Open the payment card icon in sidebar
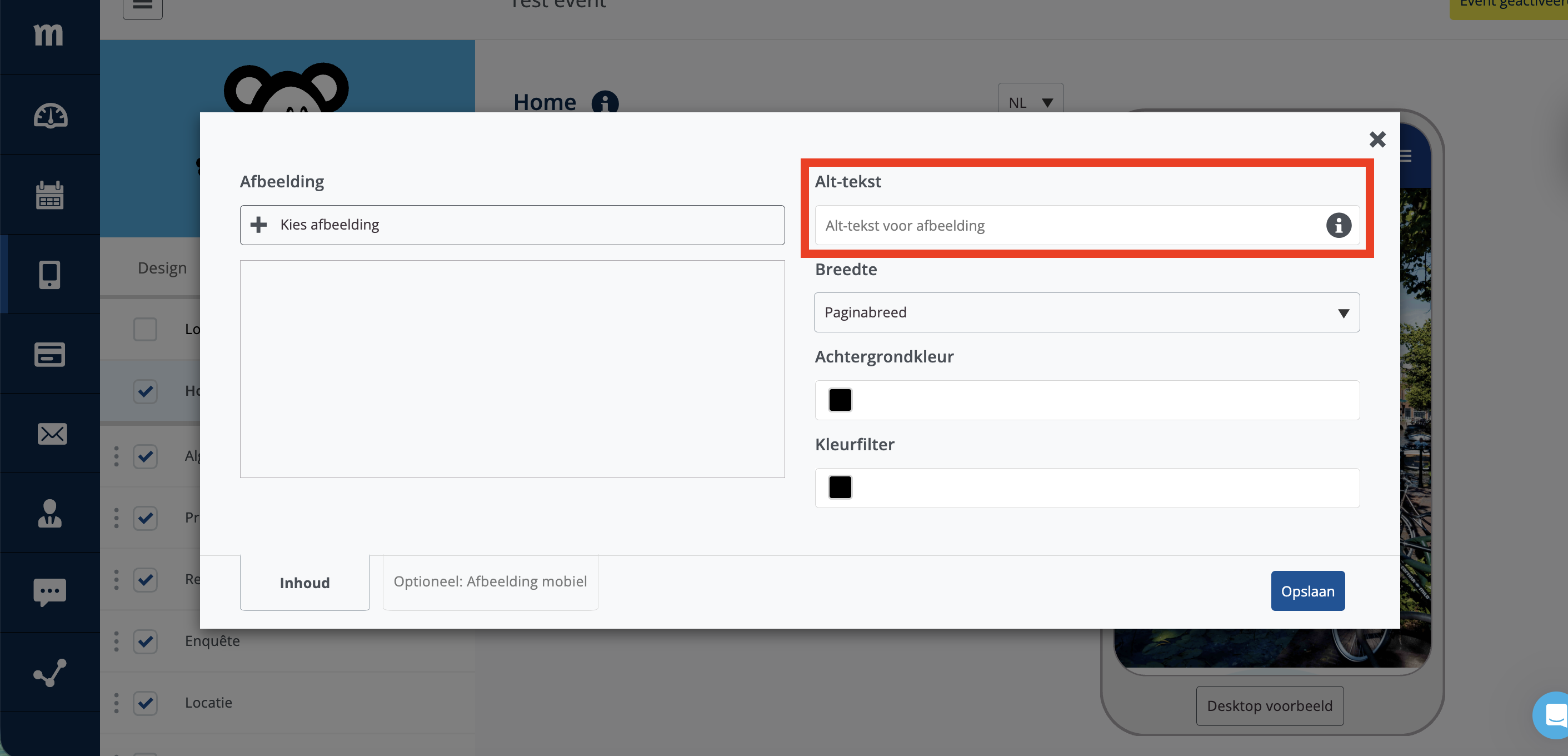 [50, 354]
